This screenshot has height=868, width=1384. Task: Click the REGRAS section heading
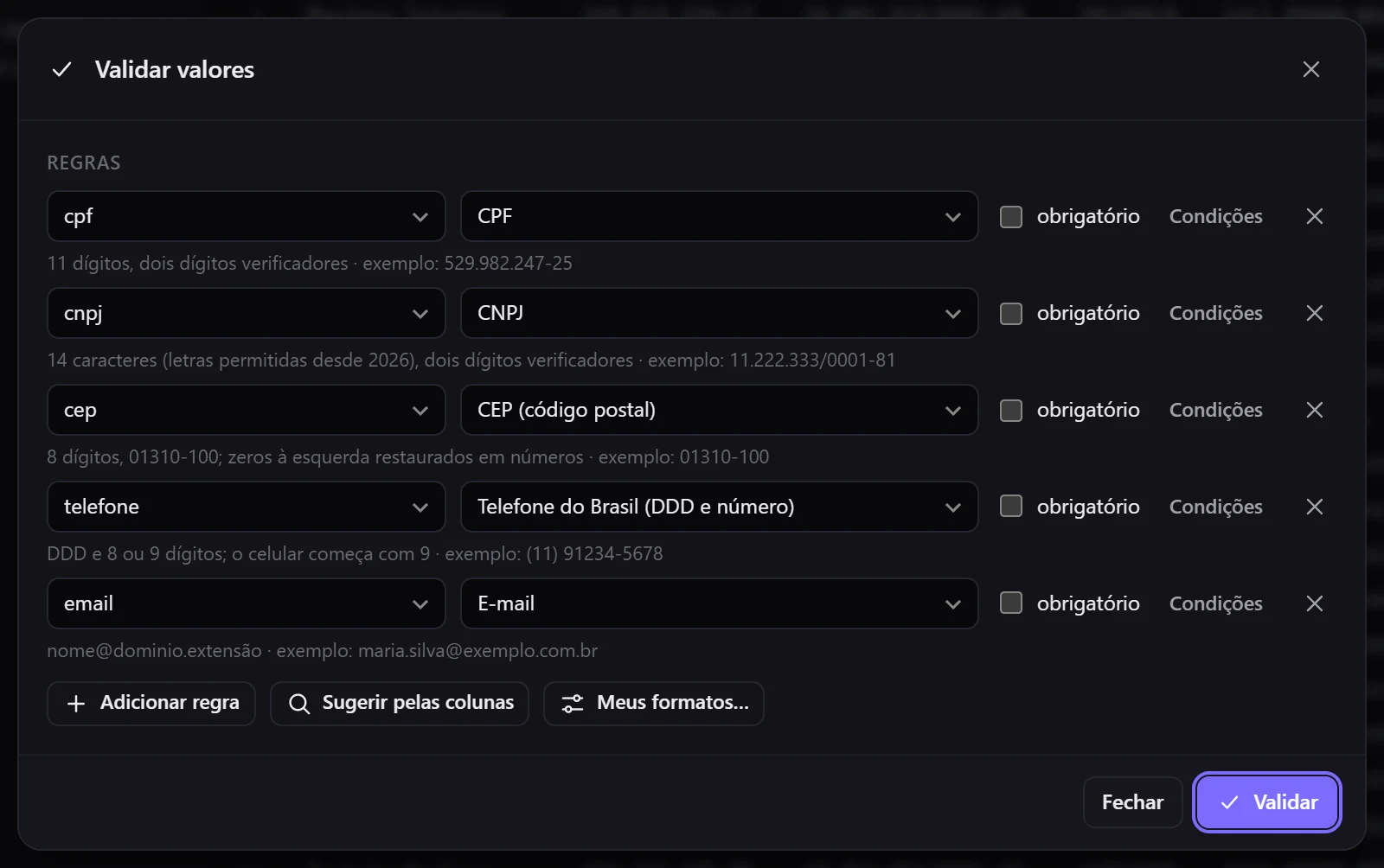coord(84,163)
